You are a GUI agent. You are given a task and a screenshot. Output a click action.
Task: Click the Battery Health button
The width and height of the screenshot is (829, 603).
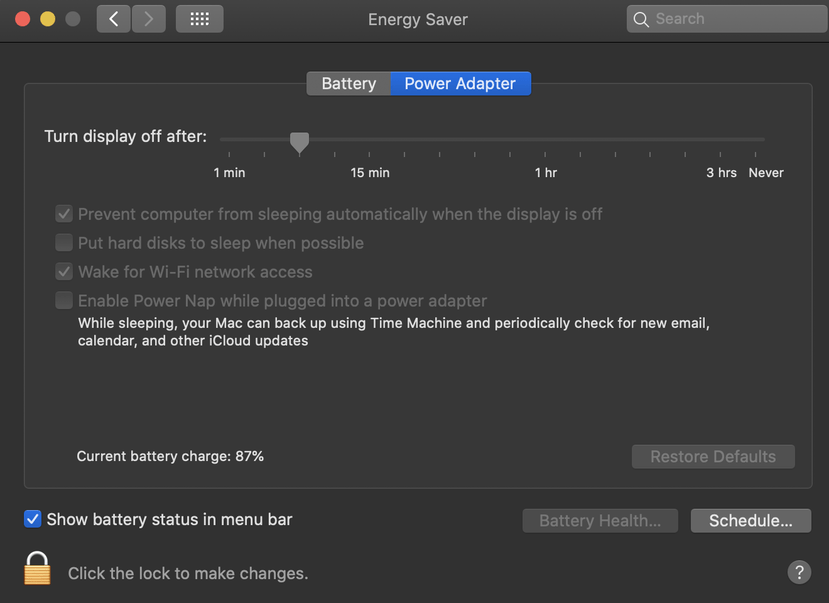click(600, 521)
